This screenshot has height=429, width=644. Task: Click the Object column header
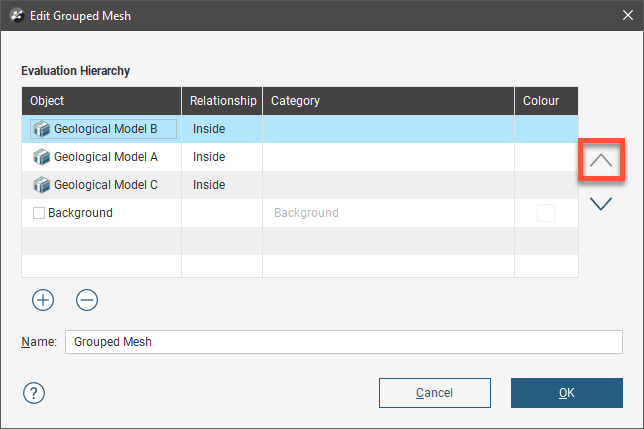[100, 101]
